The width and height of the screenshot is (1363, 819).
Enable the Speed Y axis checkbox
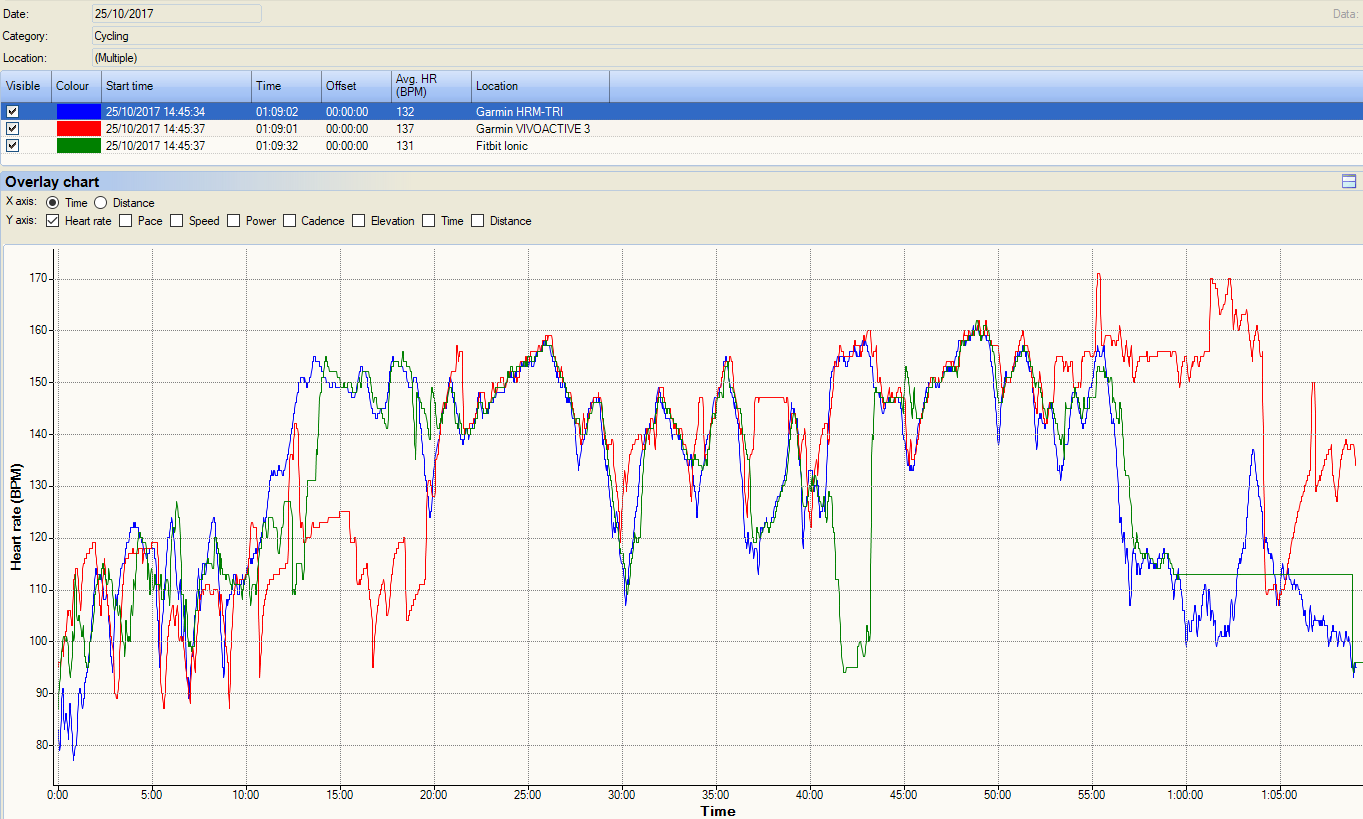[177, 221]
